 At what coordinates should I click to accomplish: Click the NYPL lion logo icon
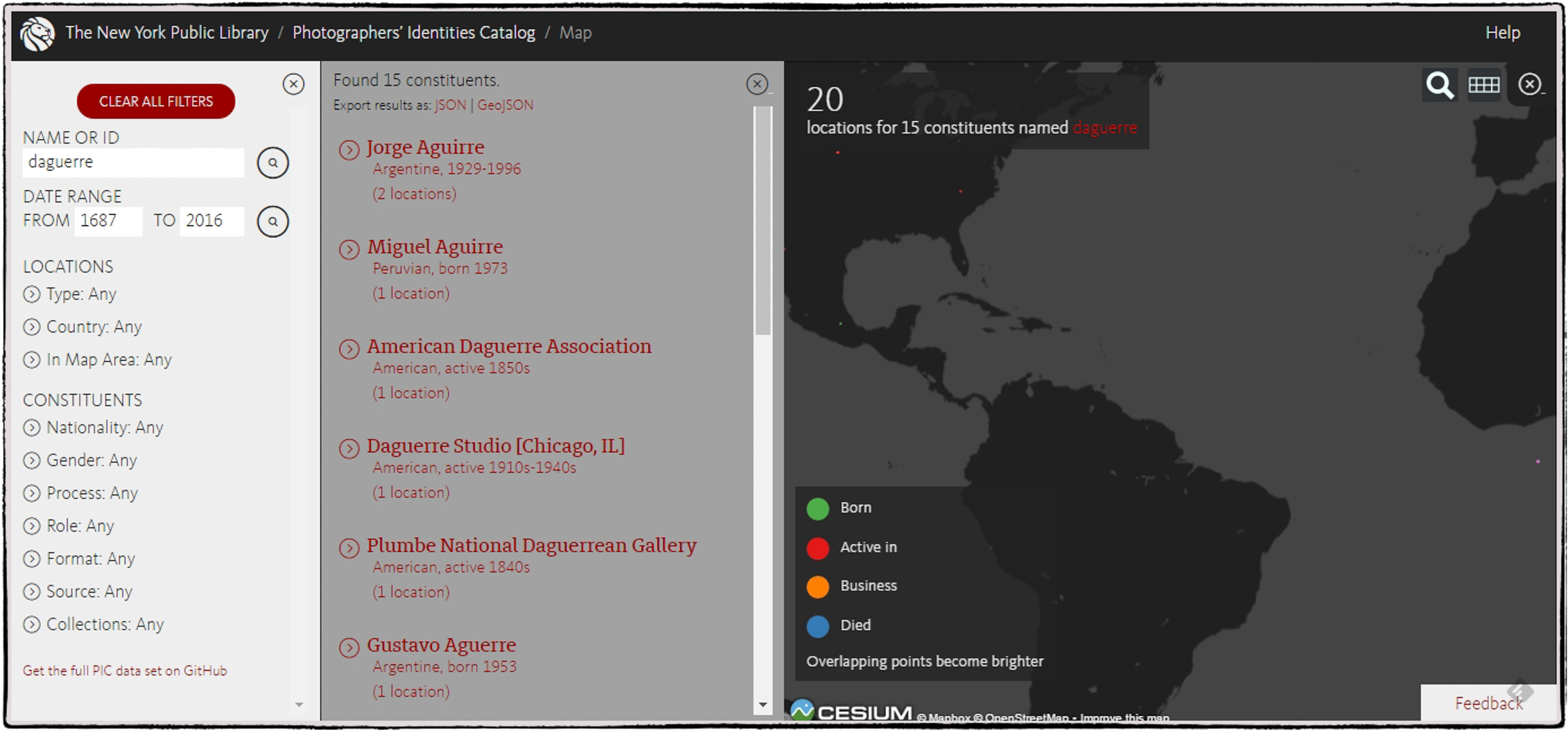(37, 34)
